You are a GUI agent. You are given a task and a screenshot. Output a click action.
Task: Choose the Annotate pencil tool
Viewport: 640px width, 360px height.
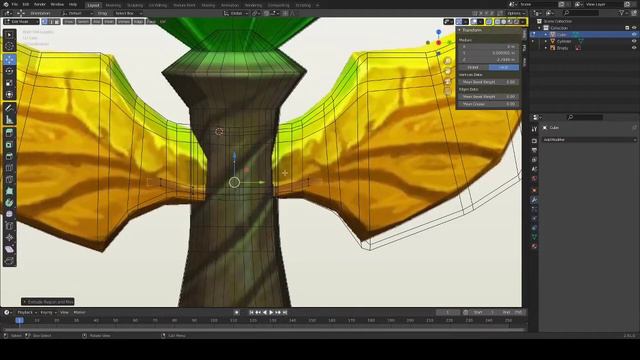[x=9, y=108]
